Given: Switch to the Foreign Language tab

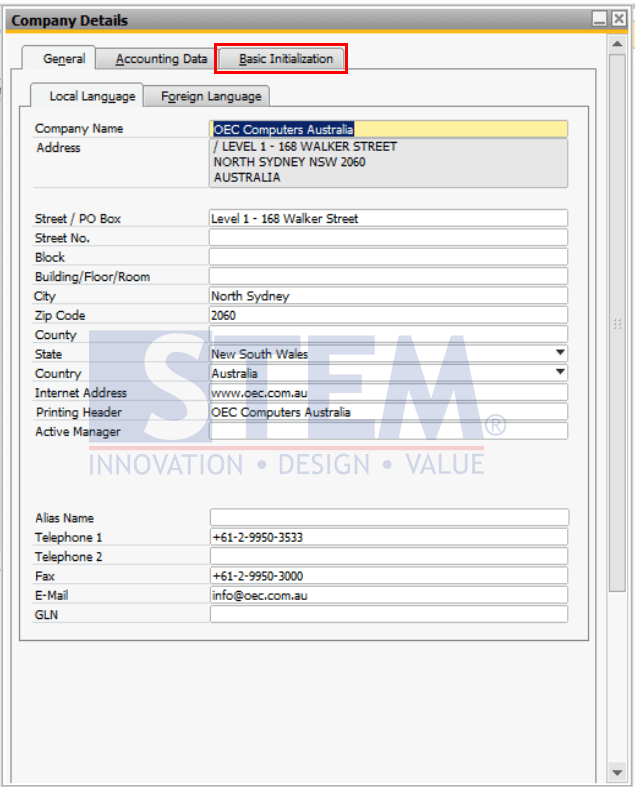Looking at the screenshot, I should click(207, 96).
